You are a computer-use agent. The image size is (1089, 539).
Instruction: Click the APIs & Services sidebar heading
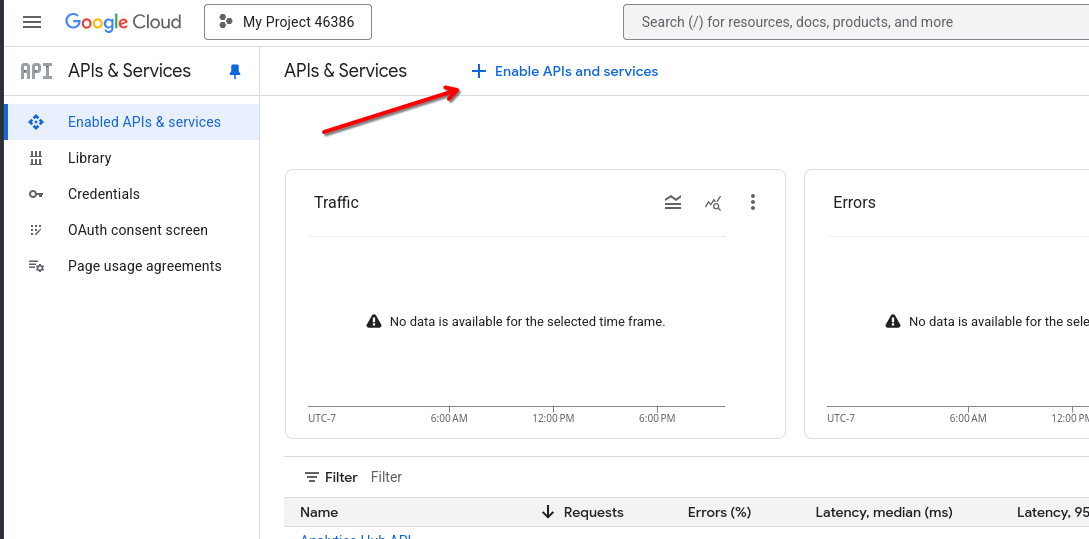click(x=129, y=71)
